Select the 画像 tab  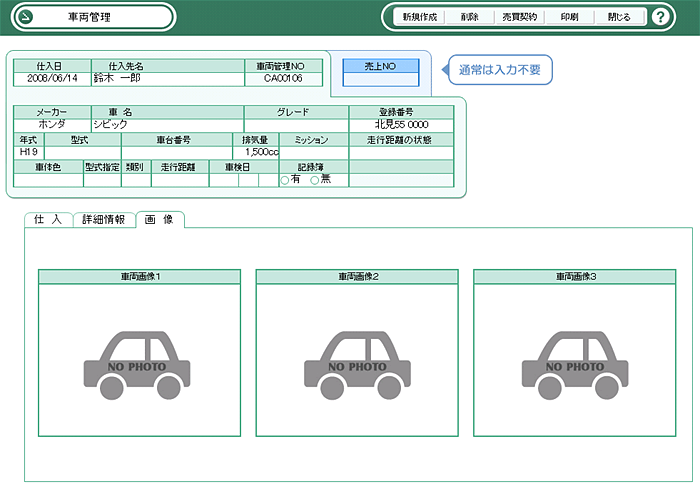point(158,219)
